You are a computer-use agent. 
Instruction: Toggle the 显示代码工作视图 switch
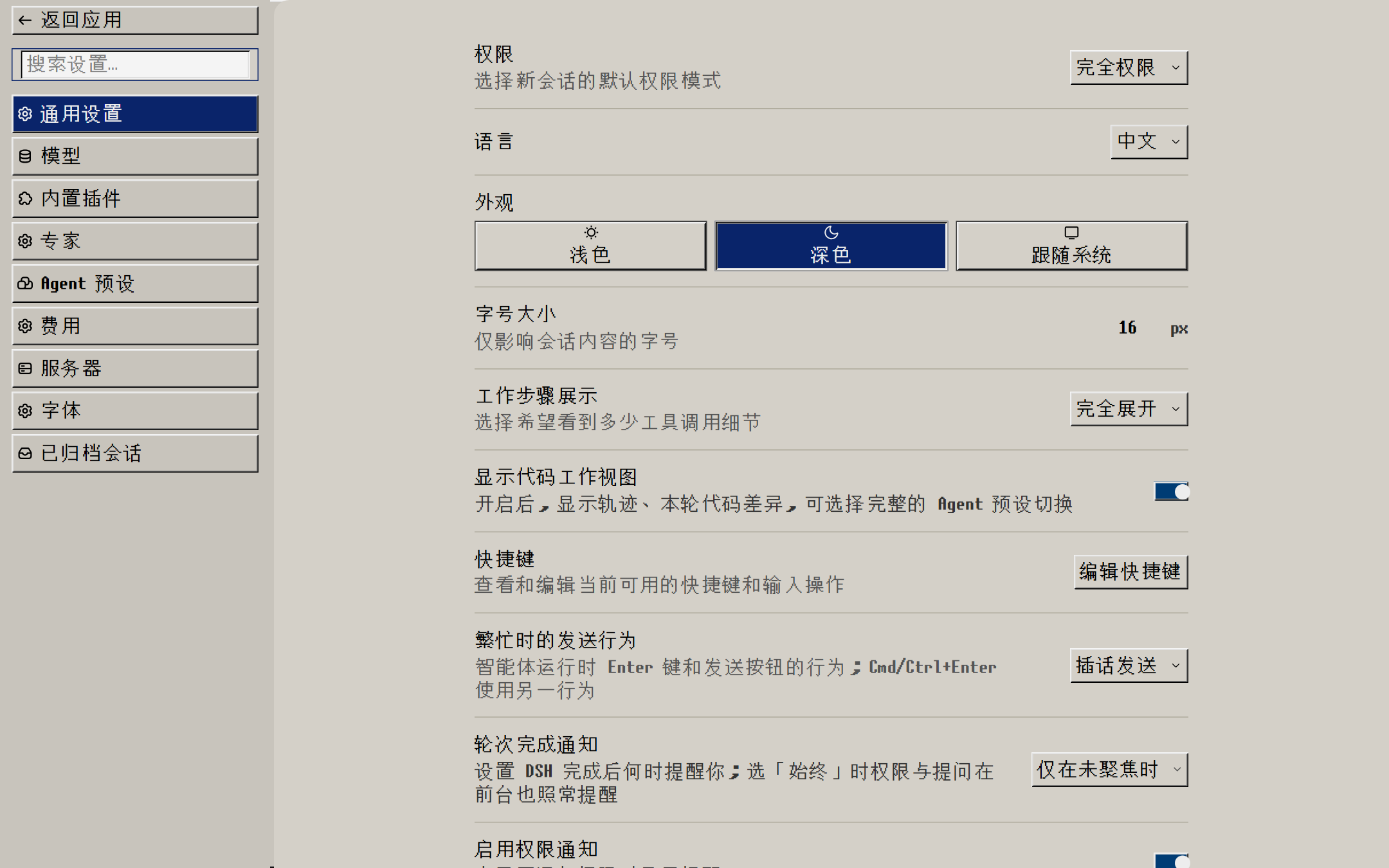coord(1171,491)
